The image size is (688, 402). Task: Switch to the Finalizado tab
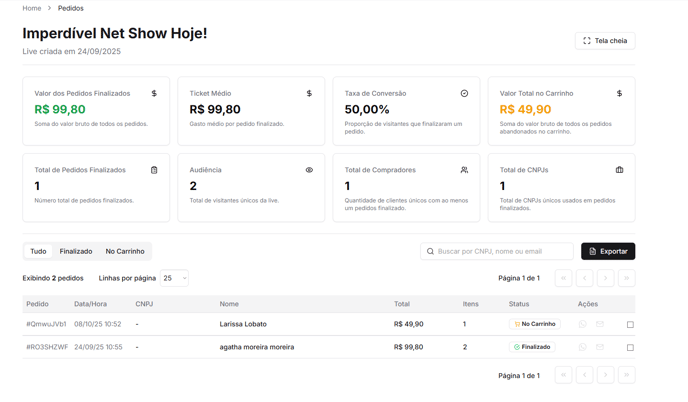pos(76,251)
